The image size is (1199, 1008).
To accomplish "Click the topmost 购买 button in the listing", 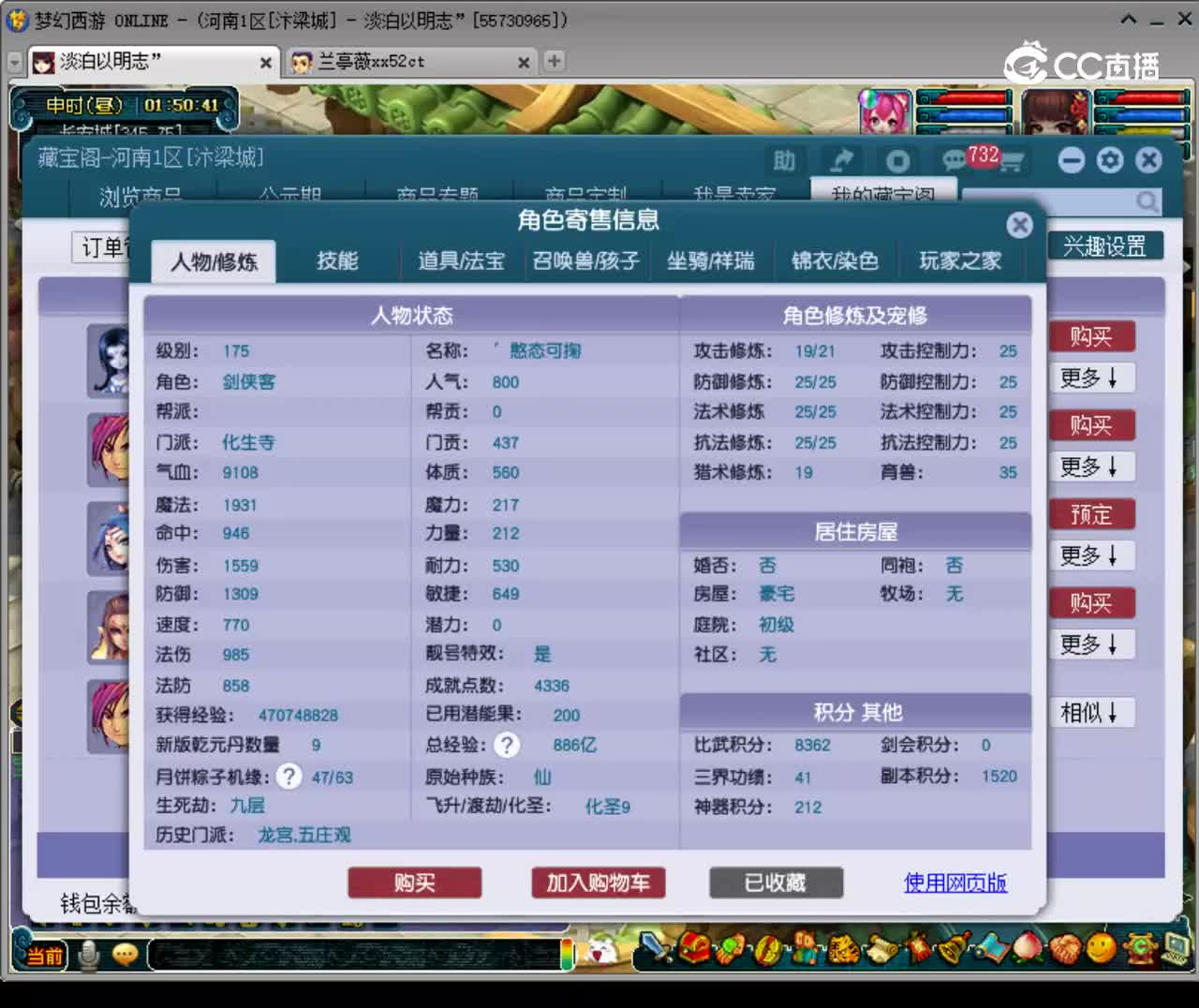I will (x=1090, y=336).
